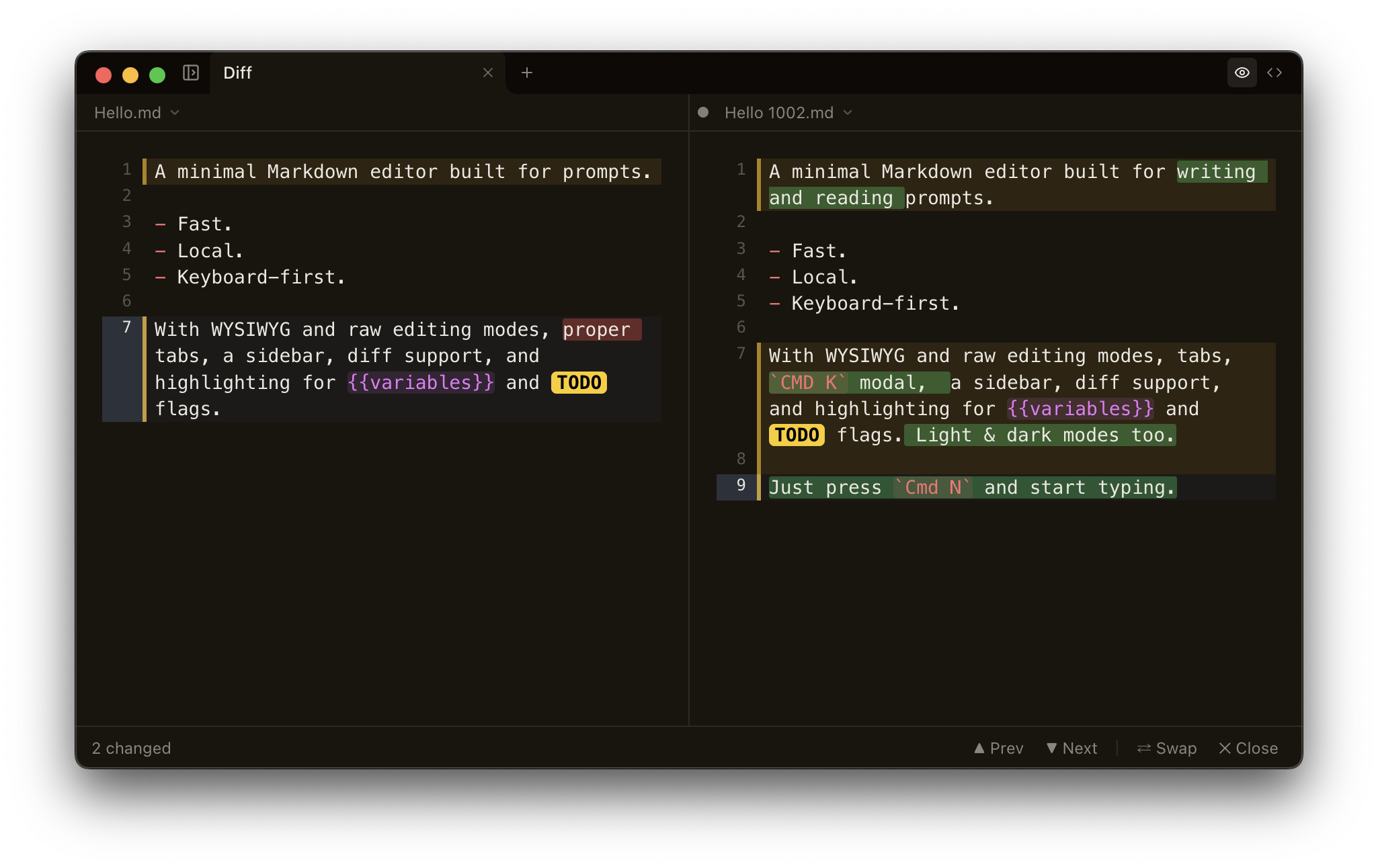This screenshot has height=868, width=1378.
Task: Toggle the sidebar panel icon
Action: click(x=191, y=73)
